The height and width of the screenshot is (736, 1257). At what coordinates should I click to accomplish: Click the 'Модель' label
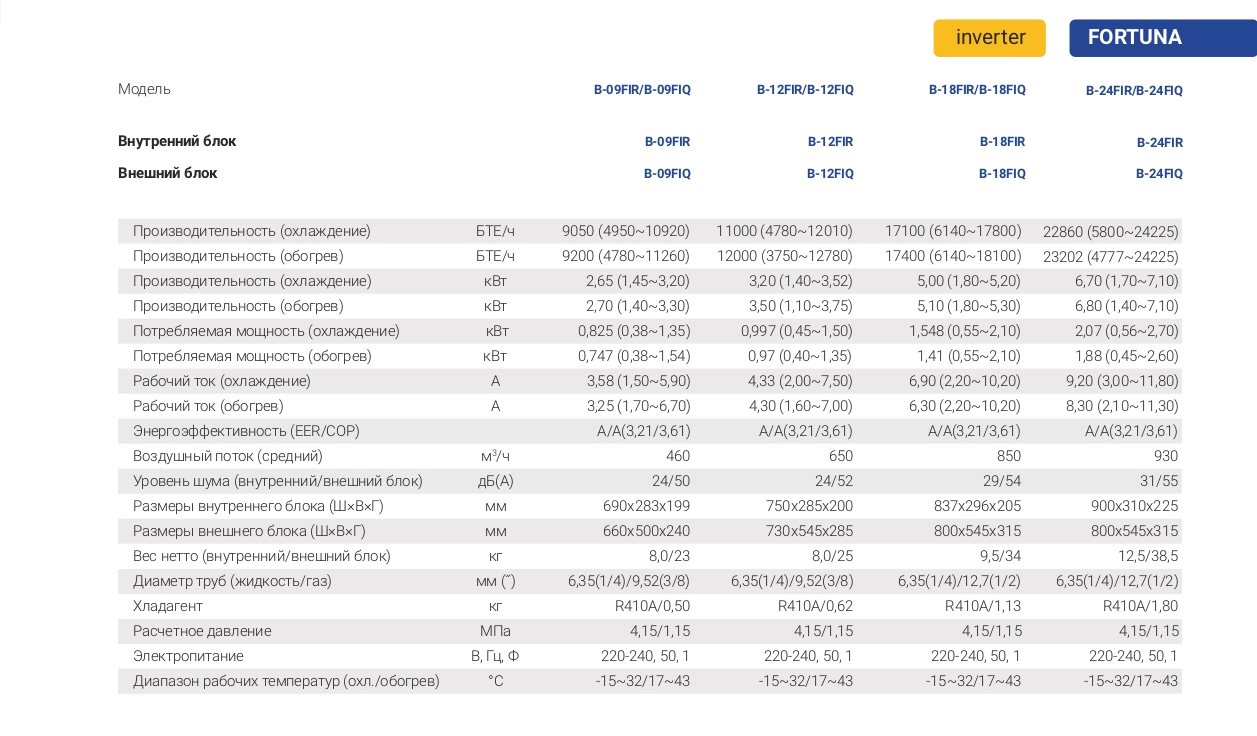[144, 89]
